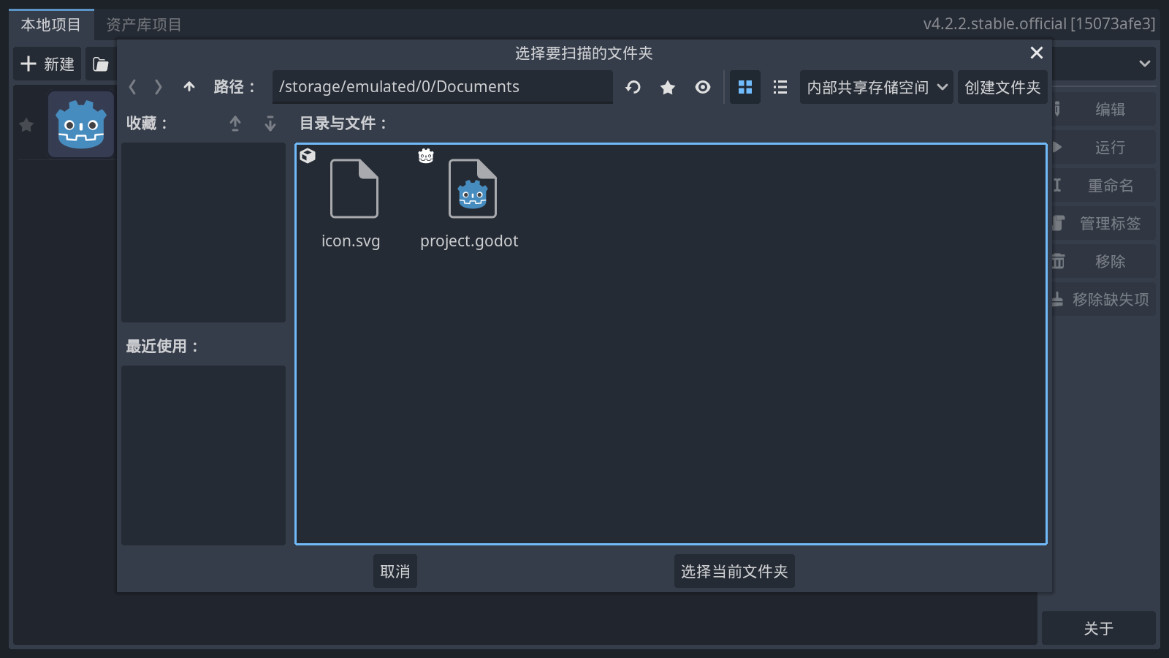1169x658 pixels.
Task: Go back to previous folder arrow
Action: point(133,87)
